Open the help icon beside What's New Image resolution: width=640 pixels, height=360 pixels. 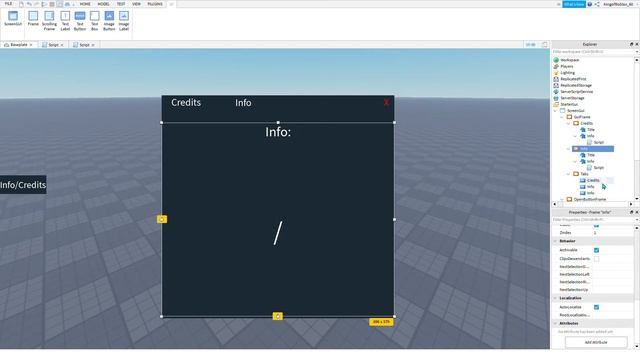[x=589, y=4]
